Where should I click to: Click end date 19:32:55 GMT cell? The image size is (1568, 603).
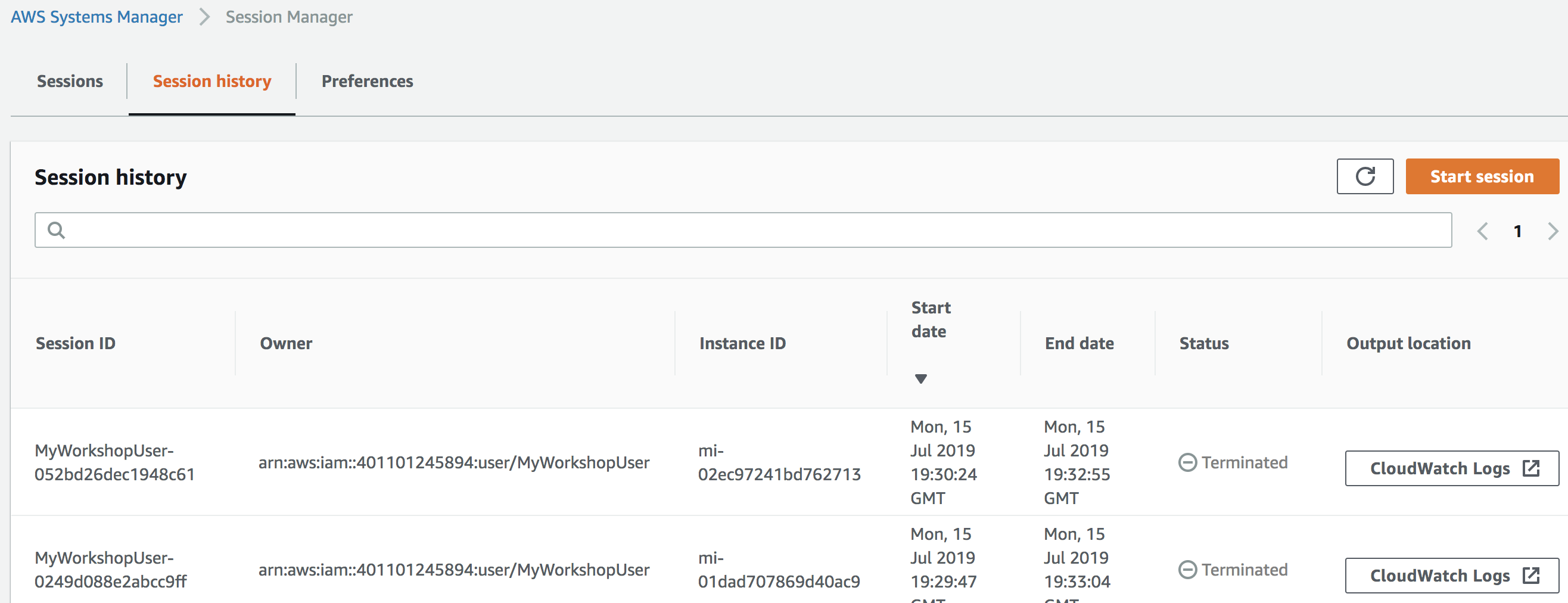1077,463
